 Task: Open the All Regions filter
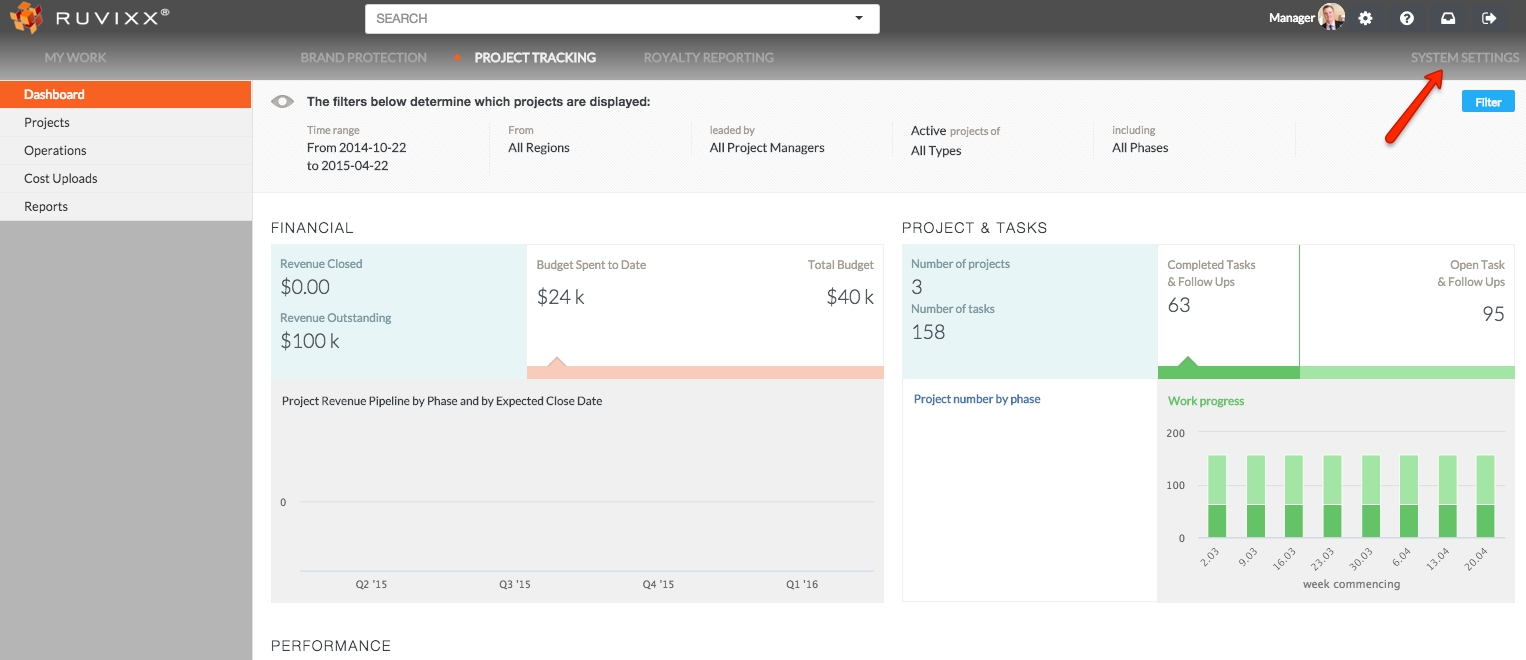[x=539, y=148]
